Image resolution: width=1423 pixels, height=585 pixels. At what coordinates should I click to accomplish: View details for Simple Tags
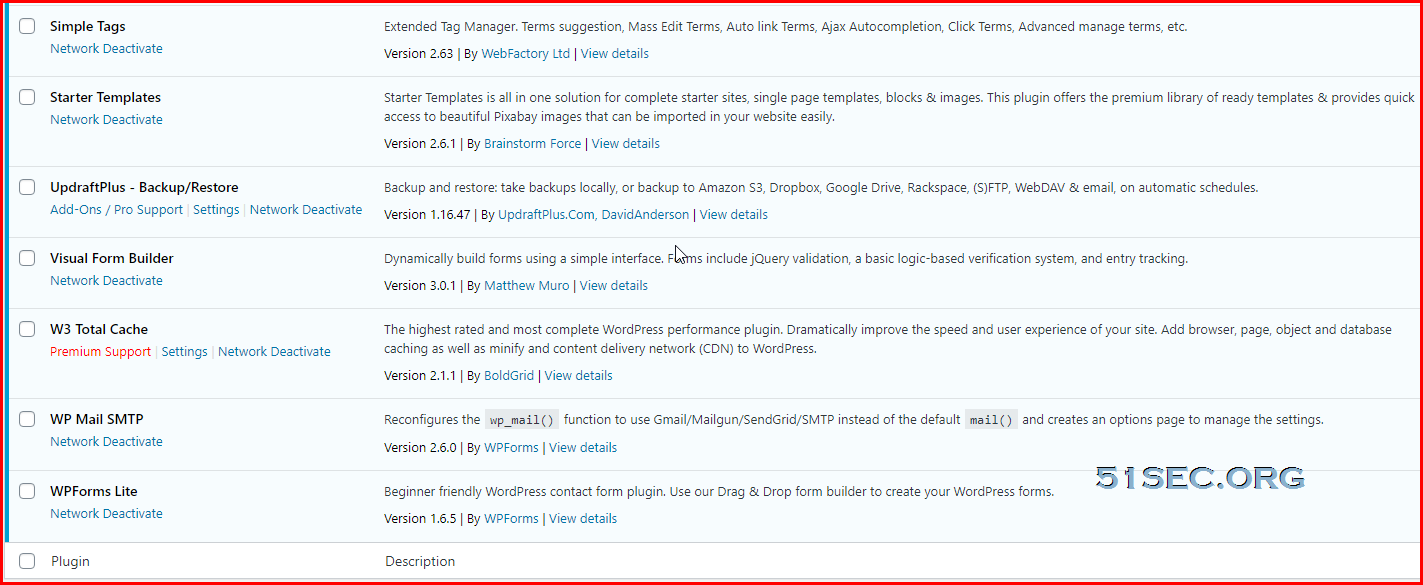614,53
